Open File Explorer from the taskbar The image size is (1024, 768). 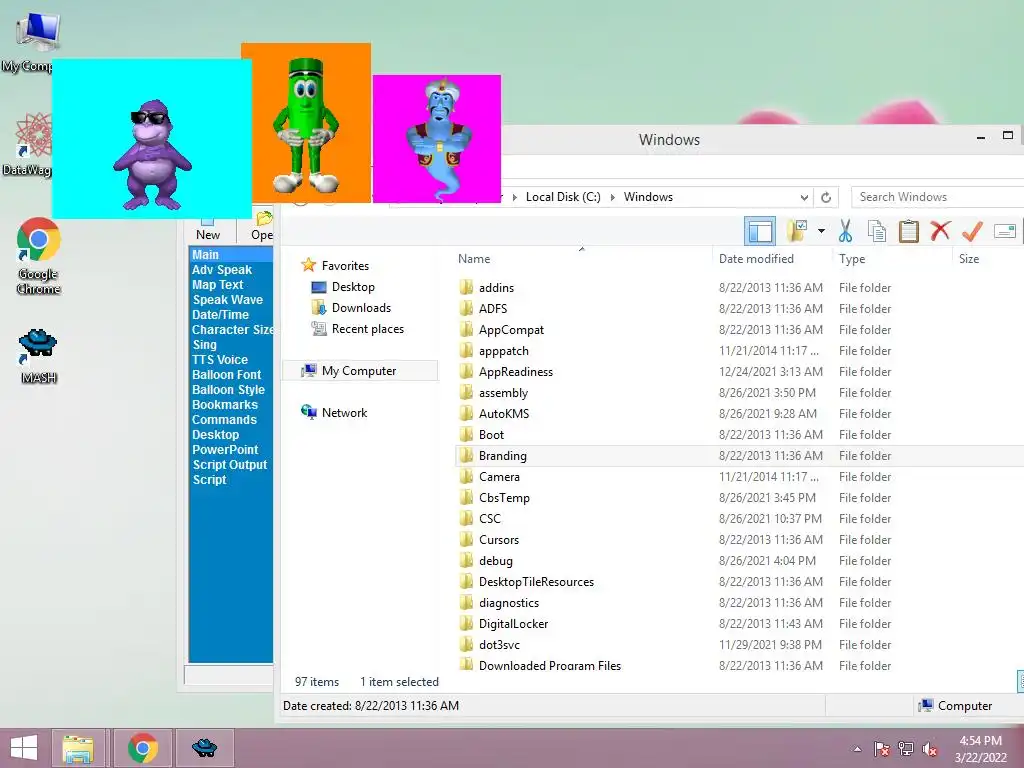coord(78,748)
